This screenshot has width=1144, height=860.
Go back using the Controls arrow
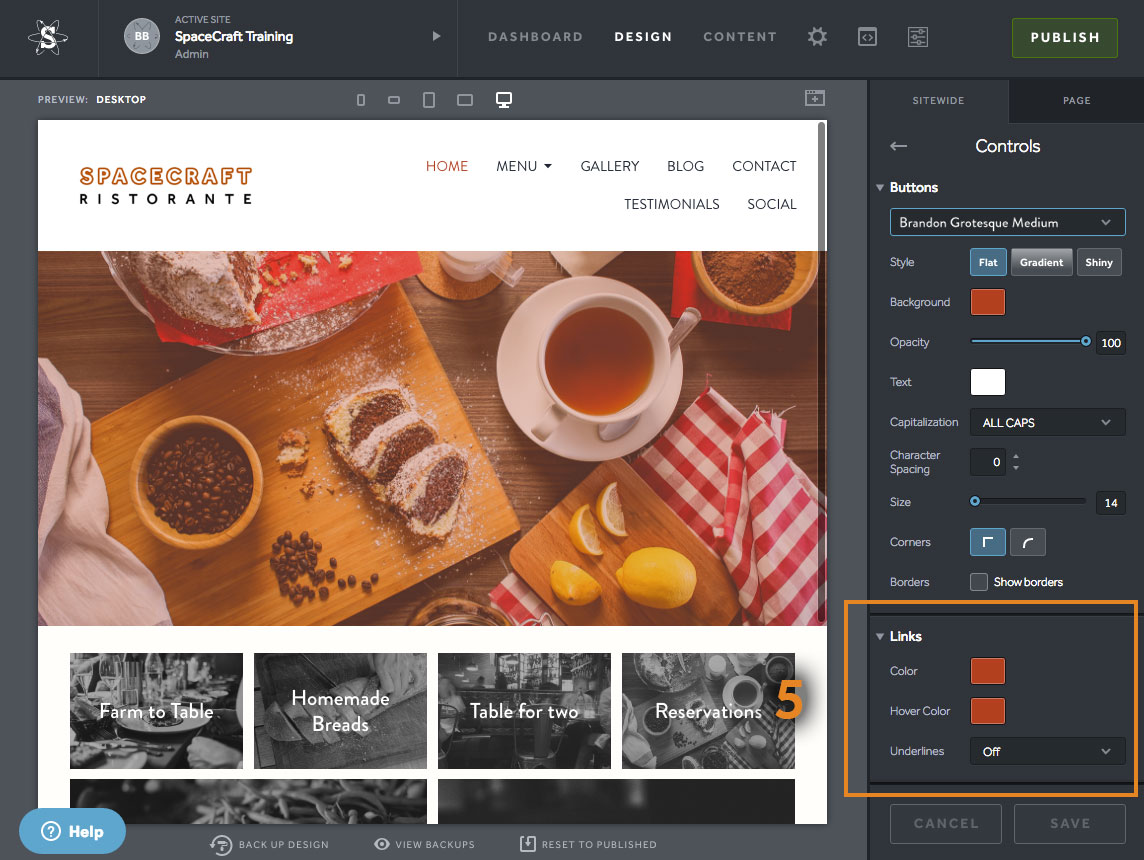[x=899, y=146]
